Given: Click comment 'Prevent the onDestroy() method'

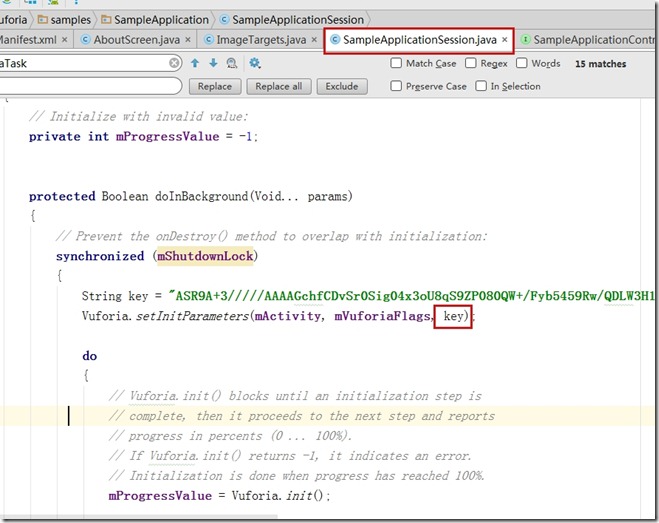Looking at the screenshot, I should [x=271, y=236].
